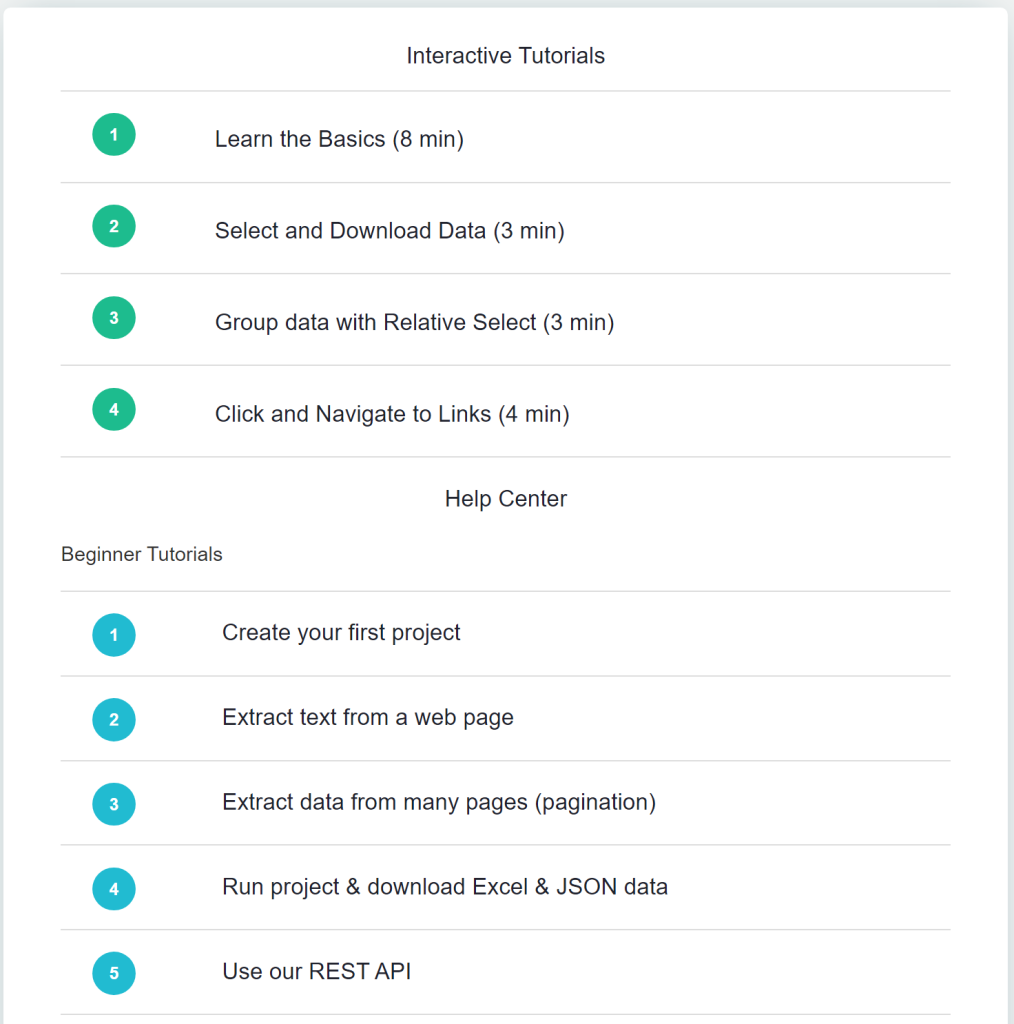Open Run project & download Excel & JSON data

[x=445, y=887]
